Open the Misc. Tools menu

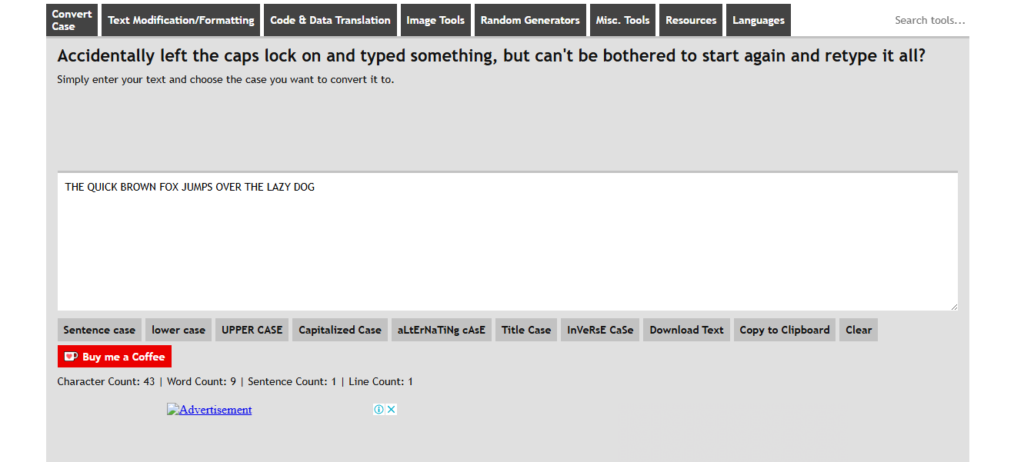(622, 20)
